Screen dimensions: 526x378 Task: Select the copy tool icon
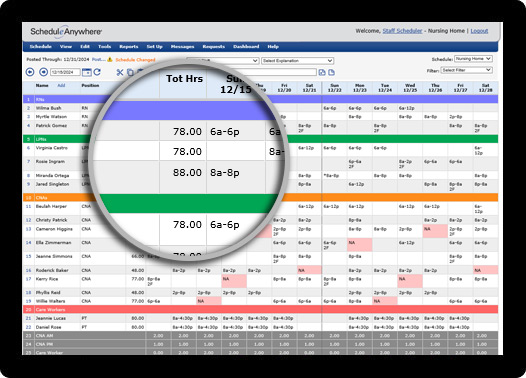[130, 72]
